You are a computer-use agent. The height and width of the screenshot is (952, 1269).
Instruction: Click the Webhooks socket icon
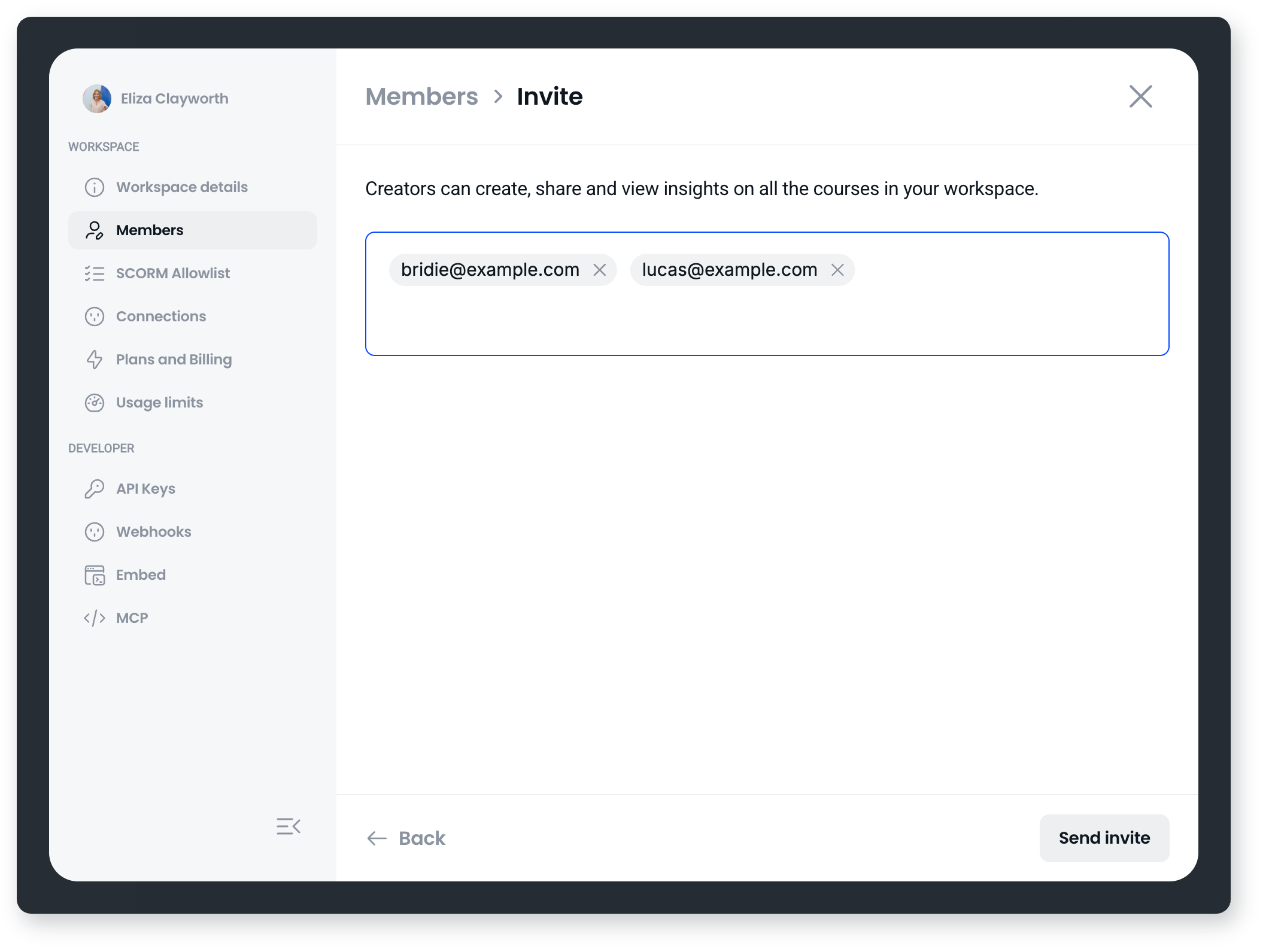point(95,532)
